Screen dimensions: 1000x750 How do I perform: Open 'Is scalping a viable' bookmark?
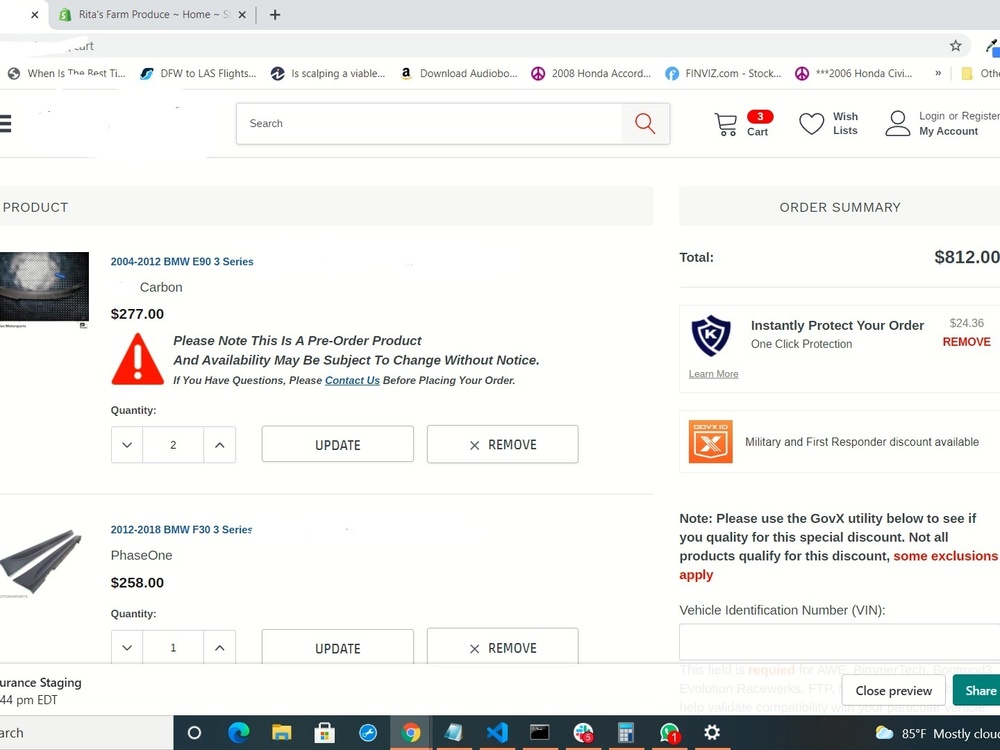[x=328, y=73]
